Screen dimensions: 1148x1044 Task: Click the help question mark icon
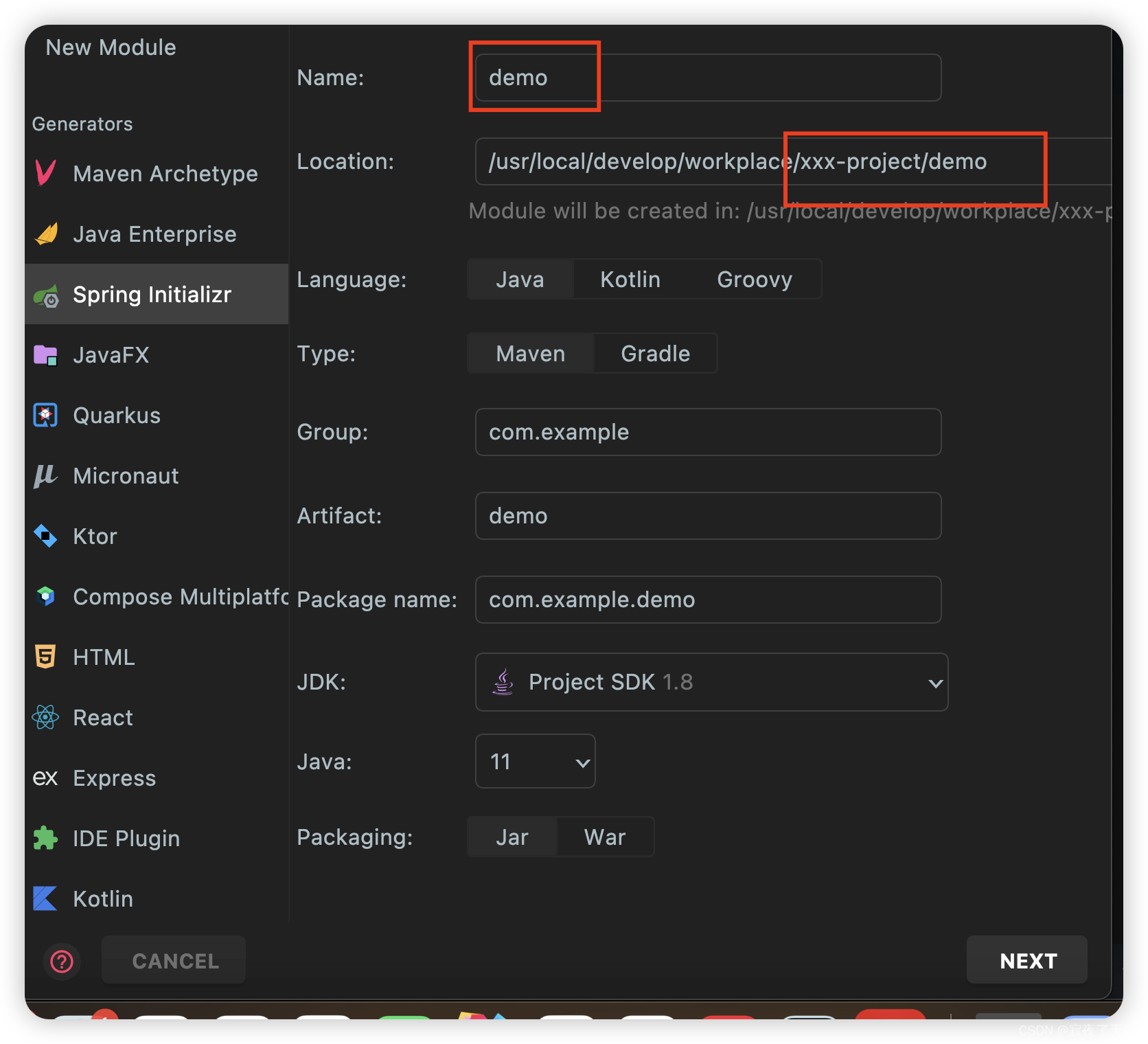tap(61, 962)
